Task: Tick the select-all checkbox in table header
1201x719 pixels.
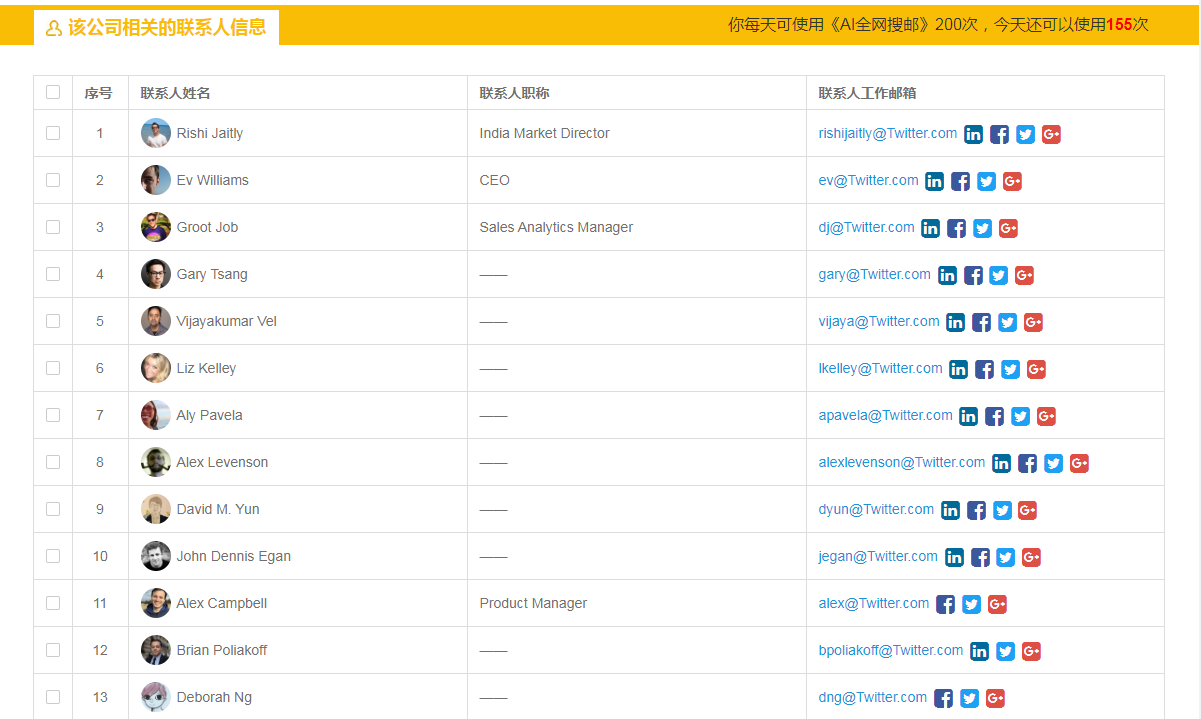Action: (x=53, y=93)
